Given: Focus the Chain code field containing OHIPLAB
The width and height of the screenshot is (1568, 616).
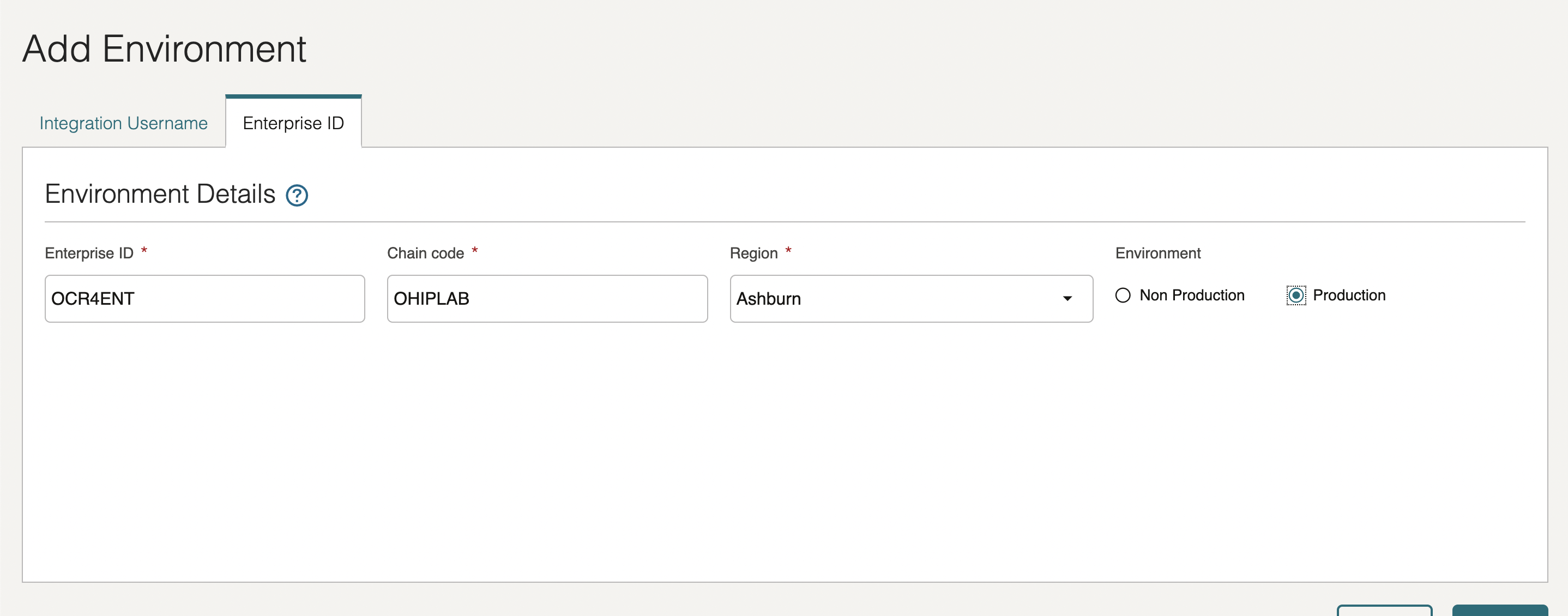Looking at the screenshot, I should tap(546, 299).
